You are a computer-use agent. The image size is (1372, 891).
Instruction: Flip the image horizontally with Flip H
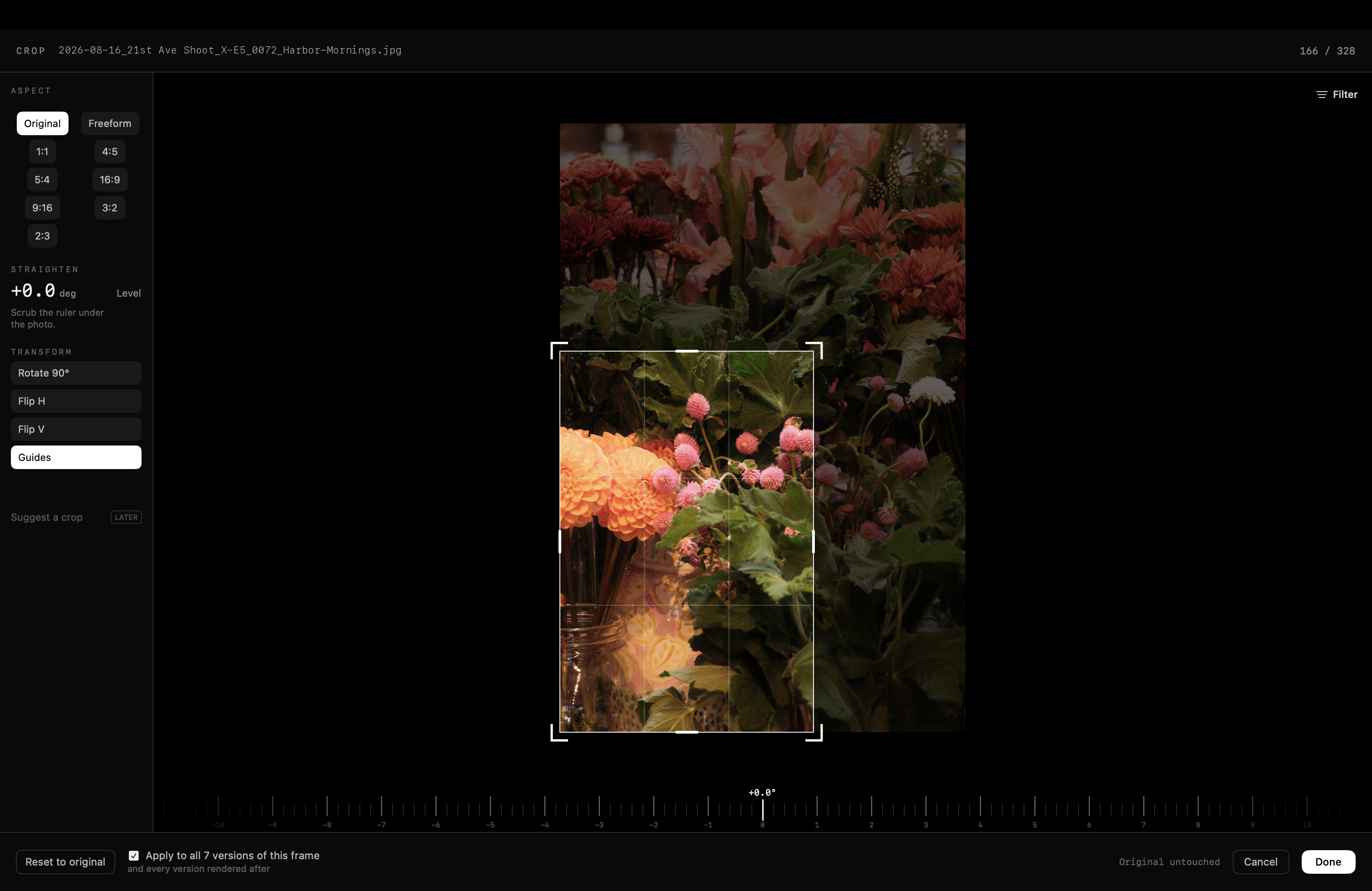point(76,401)
